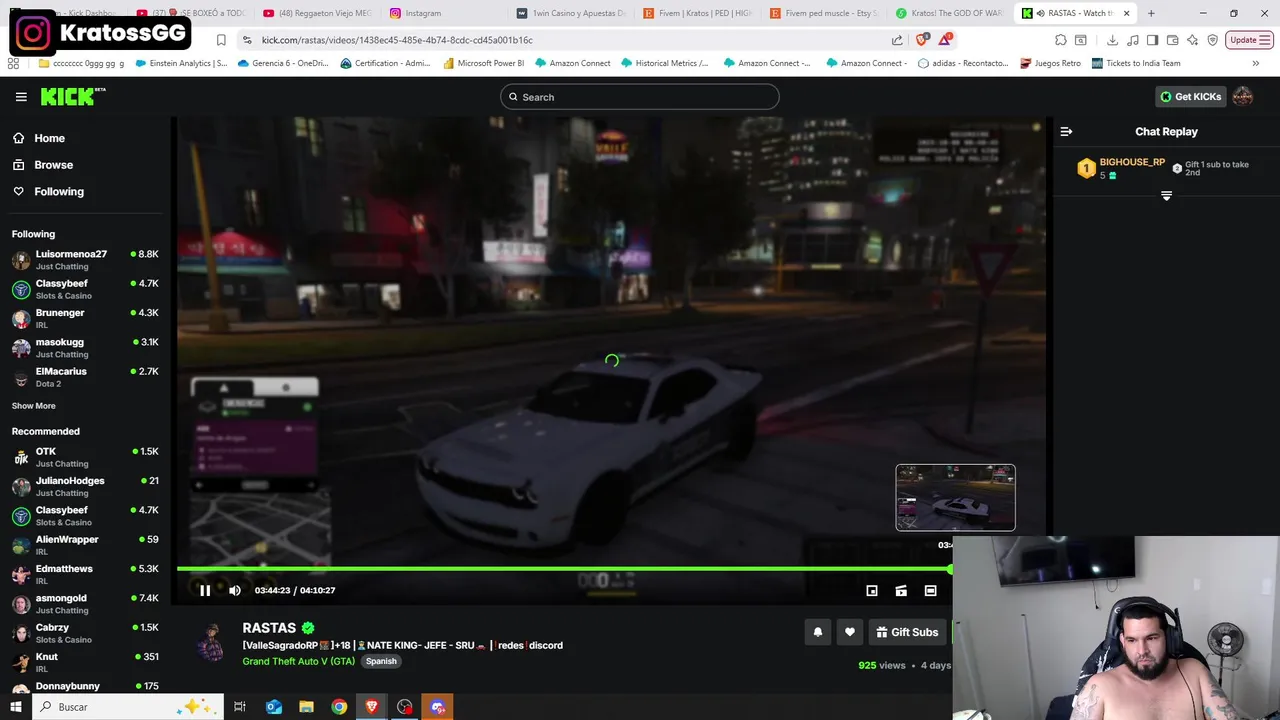This screenshot has height=720, width=1280.
Task: Close the RASTAS browser tab
Action: tap(1127, 13)
